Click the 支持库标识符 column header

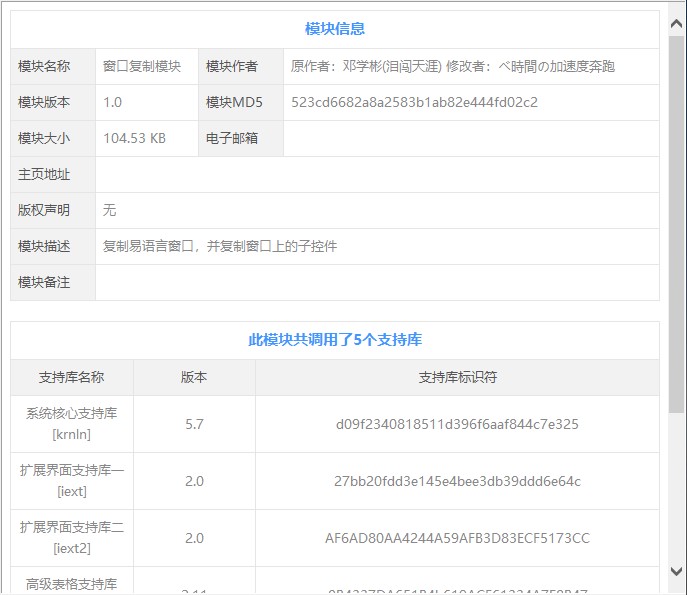[457, 377]
